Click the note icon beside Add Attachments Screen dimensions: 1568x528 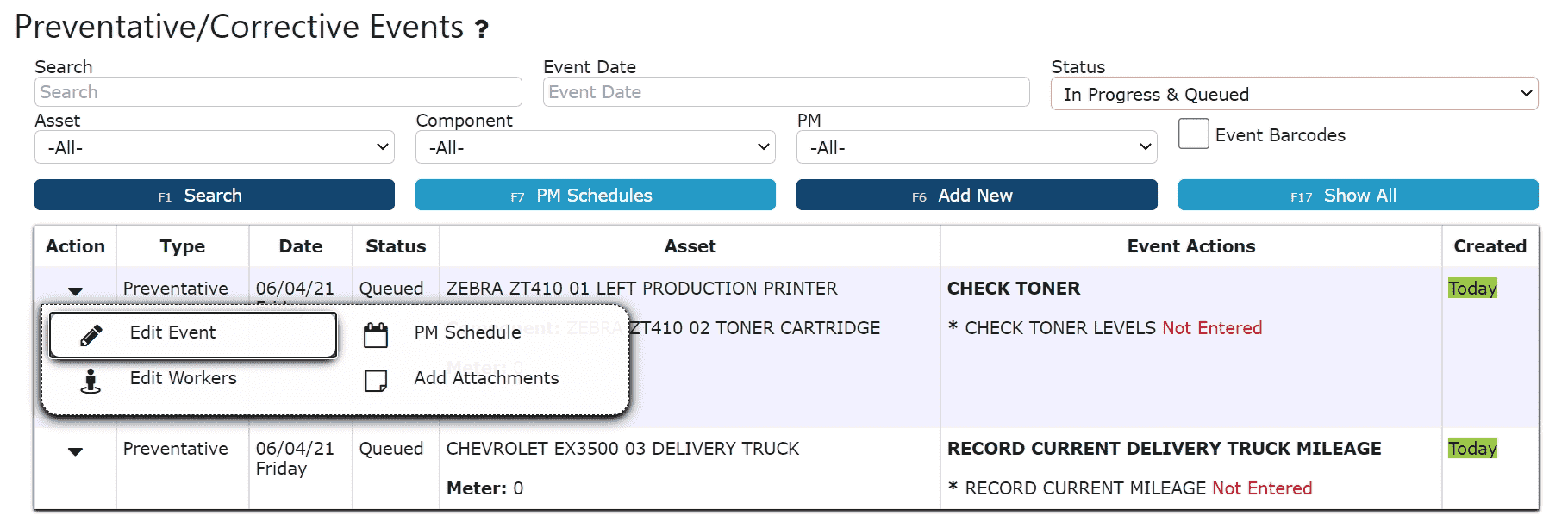pos(376,381)
